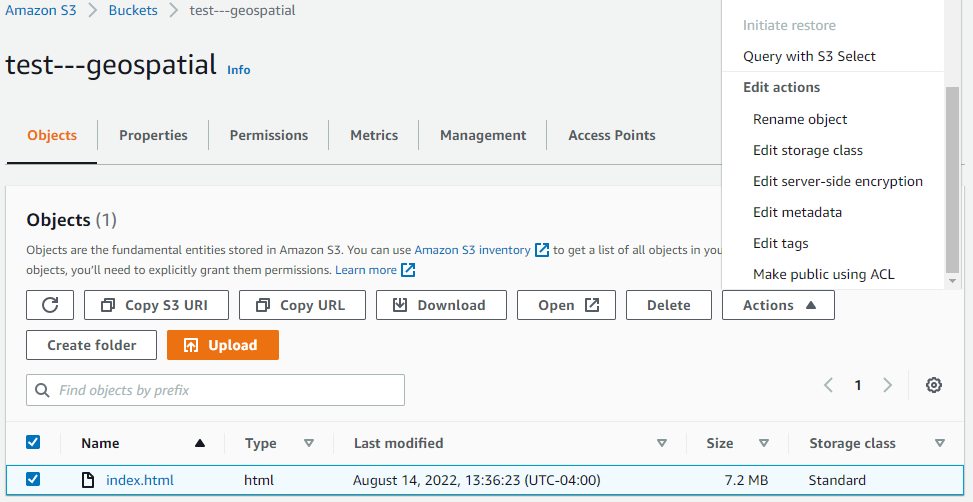Image resolution: width=973 pixels, height=502 pixels.
Task: Uncheck the index.html row checkbox
Action: coord(33,480)
